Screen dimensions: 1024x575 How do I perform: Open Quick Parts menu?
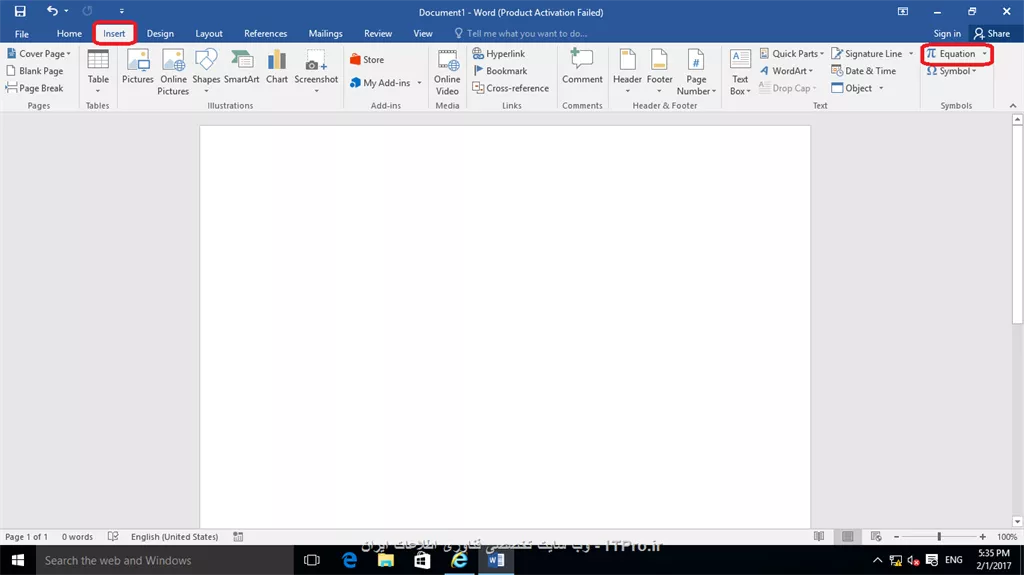[x=792, y=54]
